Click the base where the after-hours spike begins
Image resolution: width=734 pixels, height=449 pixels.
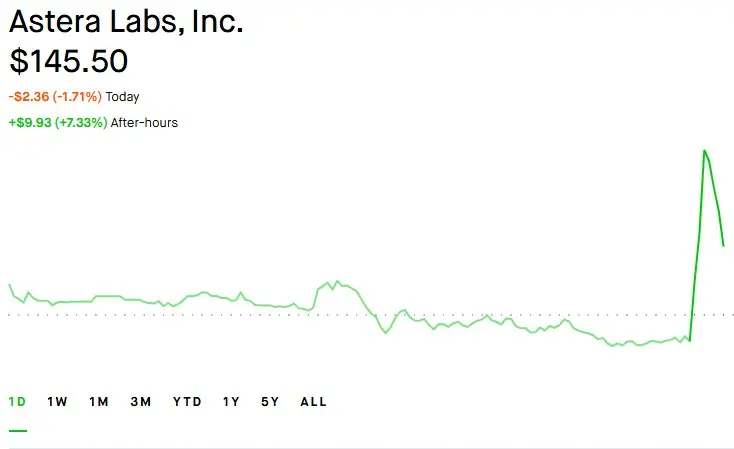click(x=690, y=340)
